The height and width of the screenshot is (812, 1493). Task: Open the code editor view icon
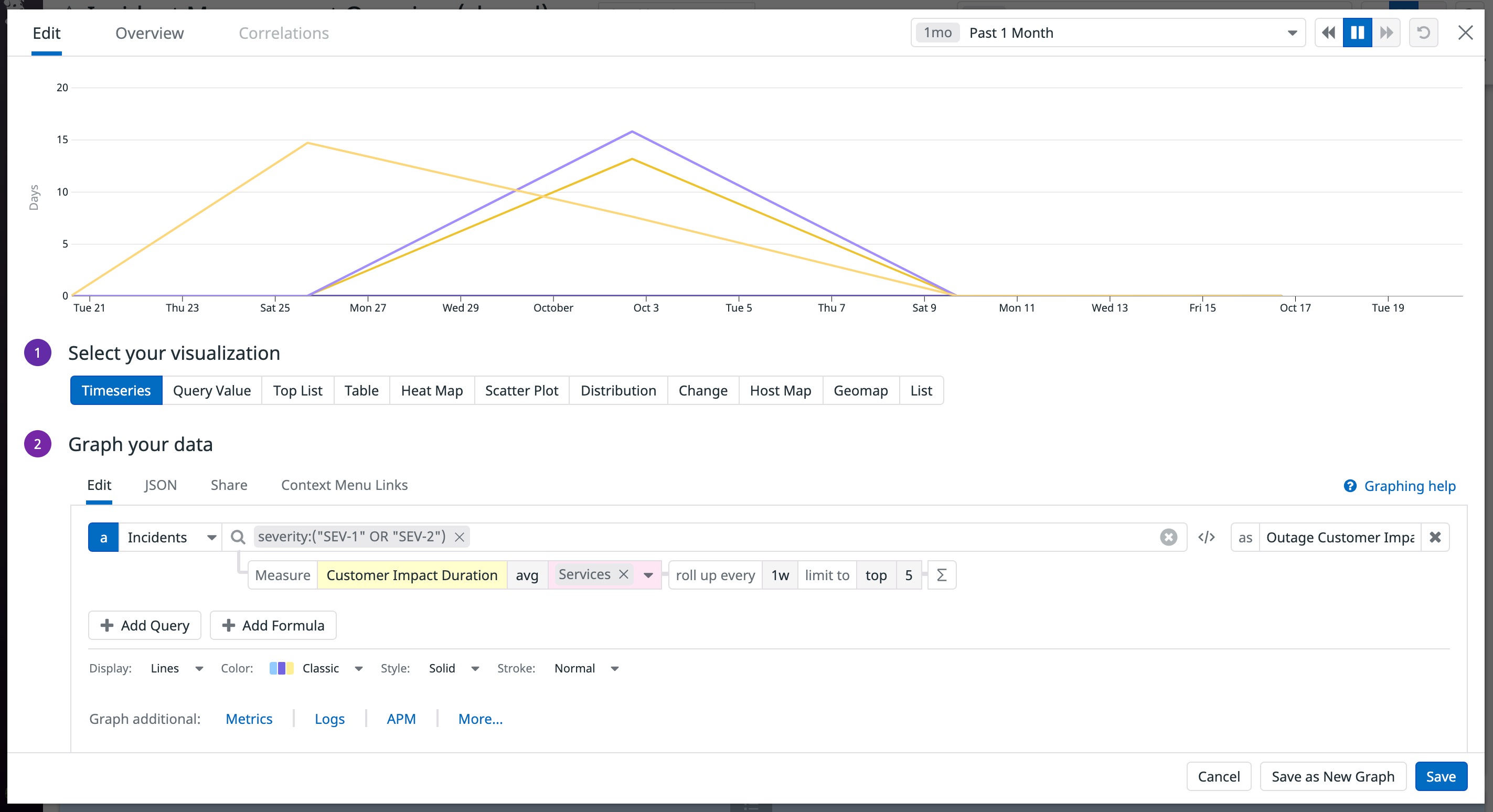(x=1206, y=537)
